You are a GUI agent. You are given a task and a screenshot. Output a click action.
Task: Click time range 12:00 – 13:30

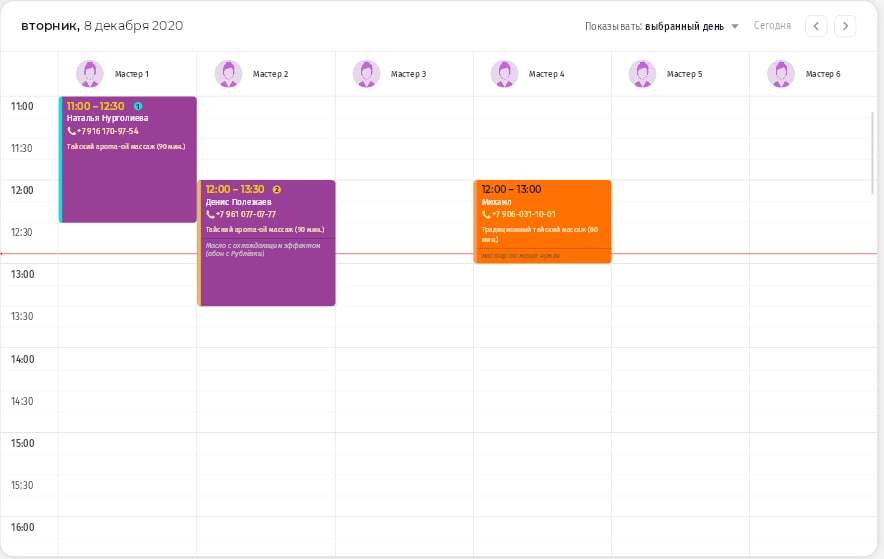pyautogui.click(x=235, y=189)
